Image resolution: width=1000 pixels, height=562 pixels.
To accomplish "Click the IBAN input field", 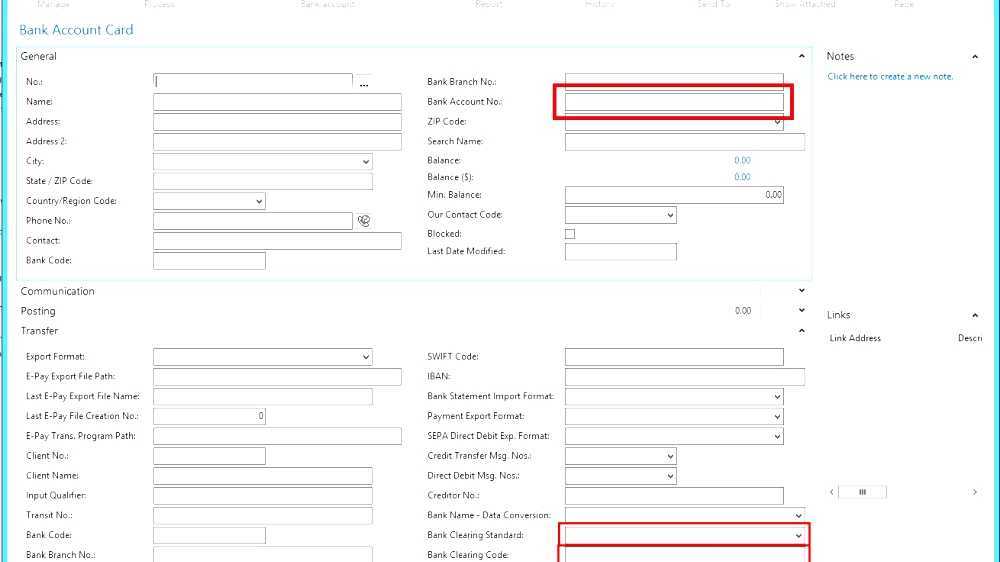I will pos(684,376).
